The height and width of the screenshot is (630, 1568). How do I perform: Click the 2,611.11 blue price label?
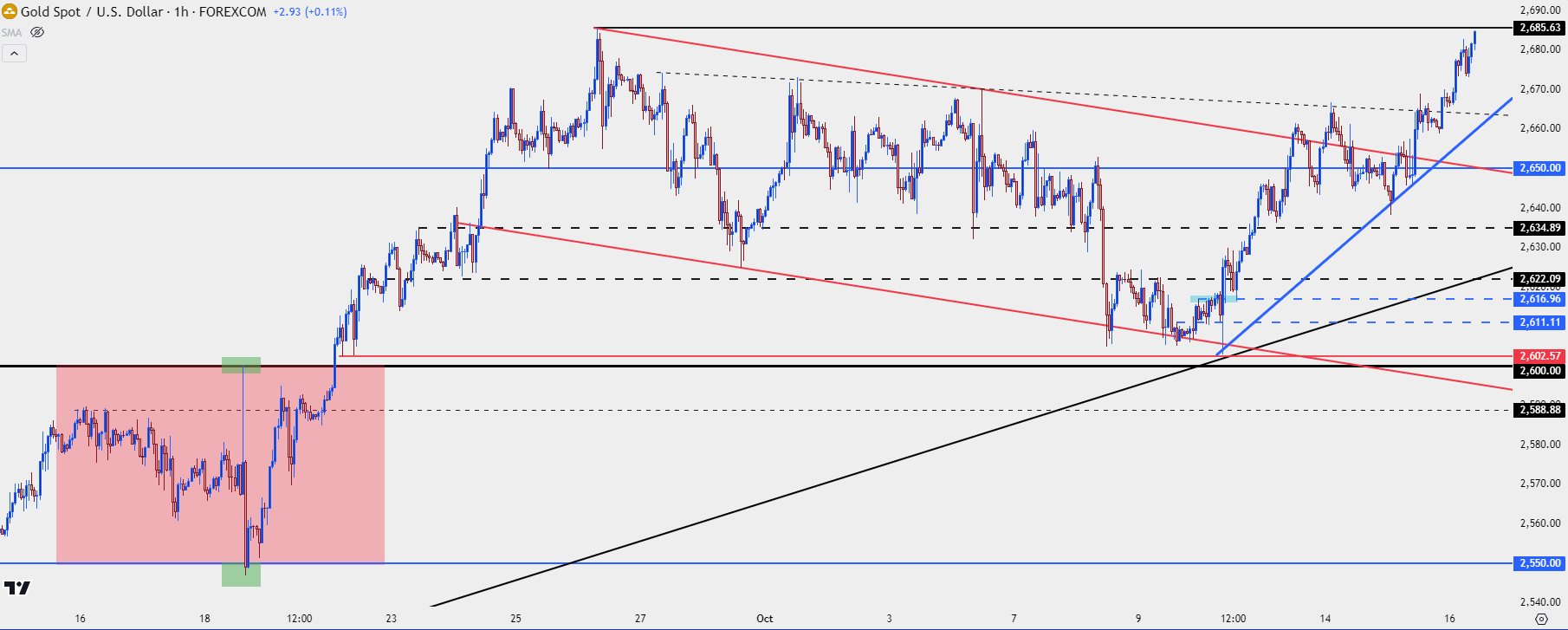(x=1539, y=322)
